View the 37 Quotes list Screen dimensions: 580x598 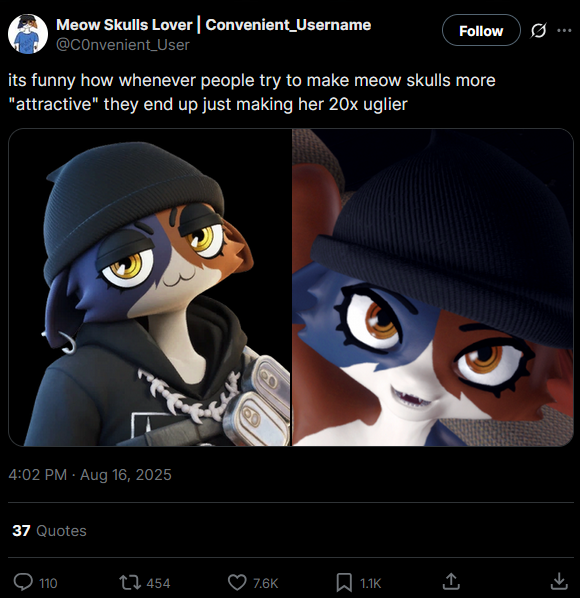click(x=50, y=530)
